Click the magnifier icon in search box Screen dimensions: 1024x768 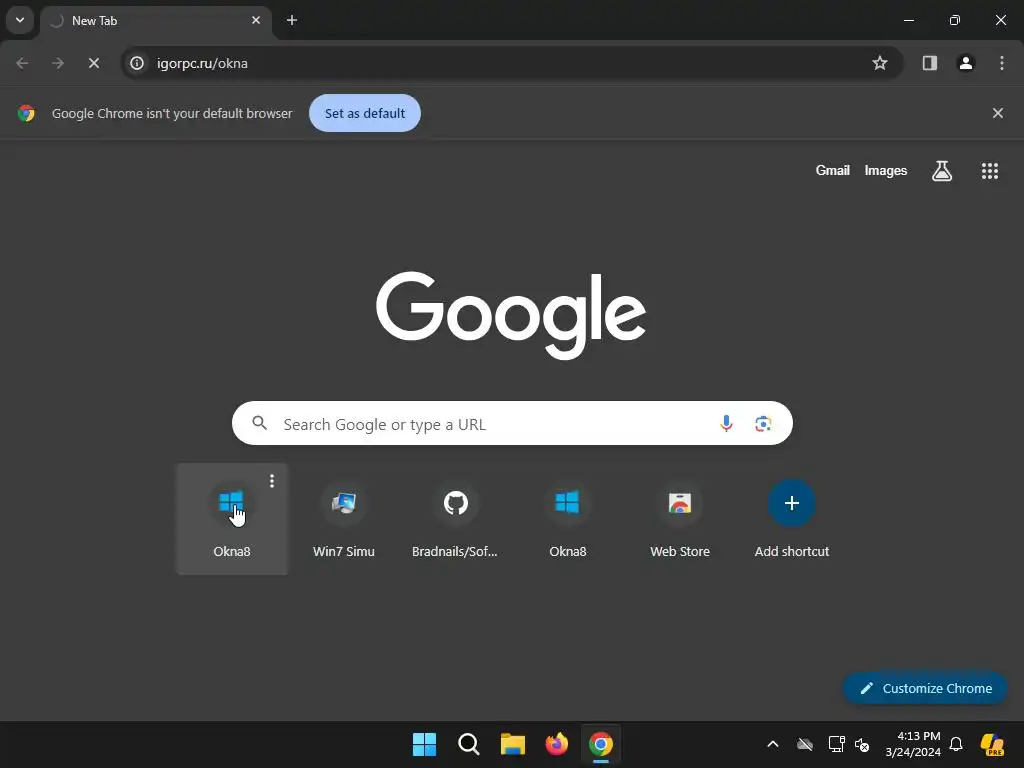(259, 423)
